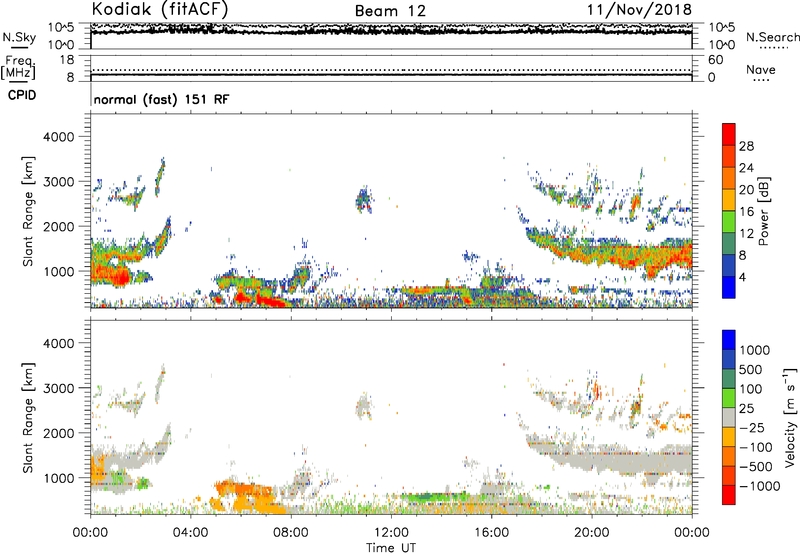
Task: Click the 'Velocity [m s⁻¹]' colorbar title
Action: tap(790, 418)
